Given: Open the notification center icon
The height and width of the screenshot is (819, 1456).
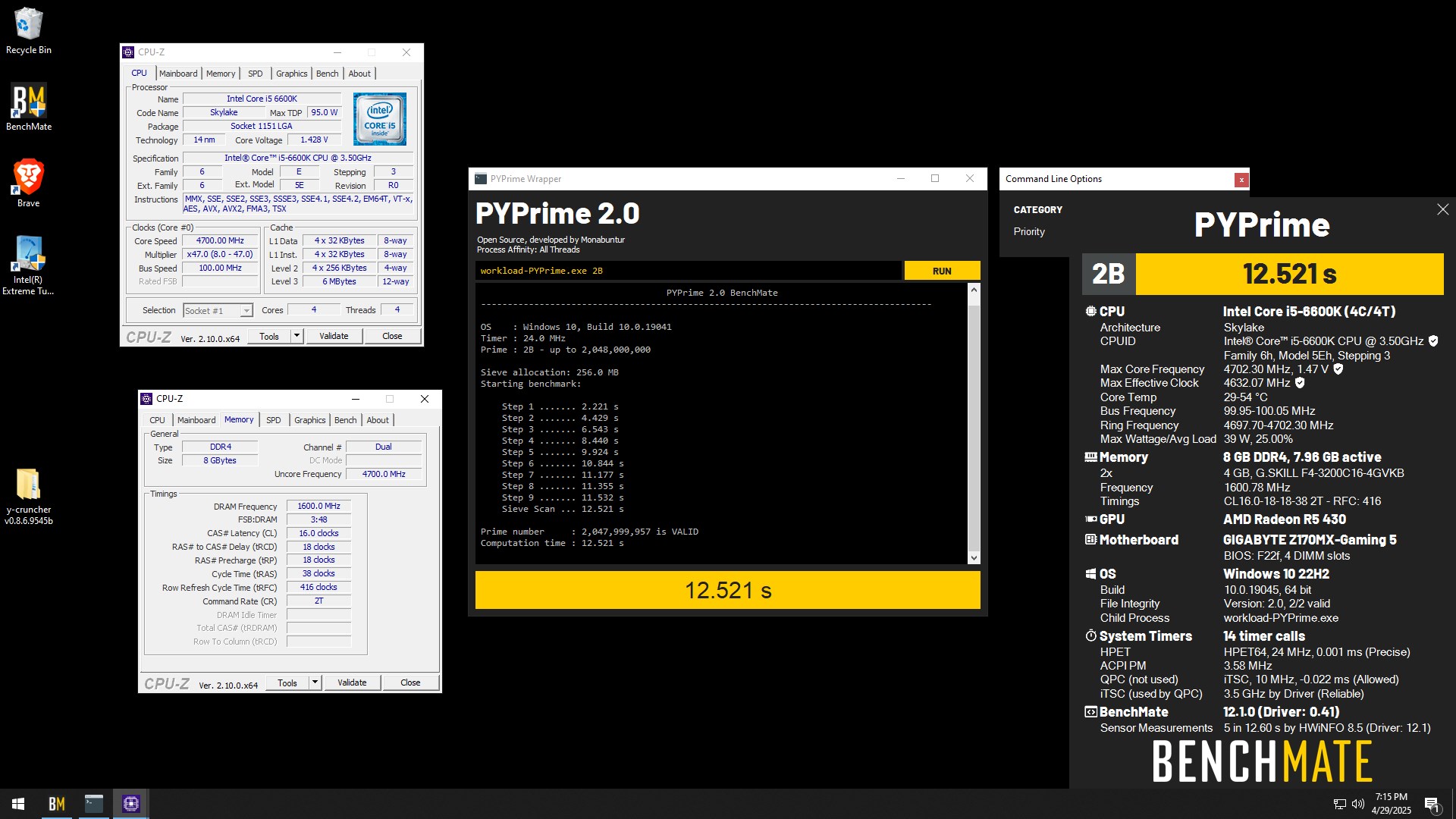Looking at the screenshot, I should pyautogui.click(x=1432, y=805).
